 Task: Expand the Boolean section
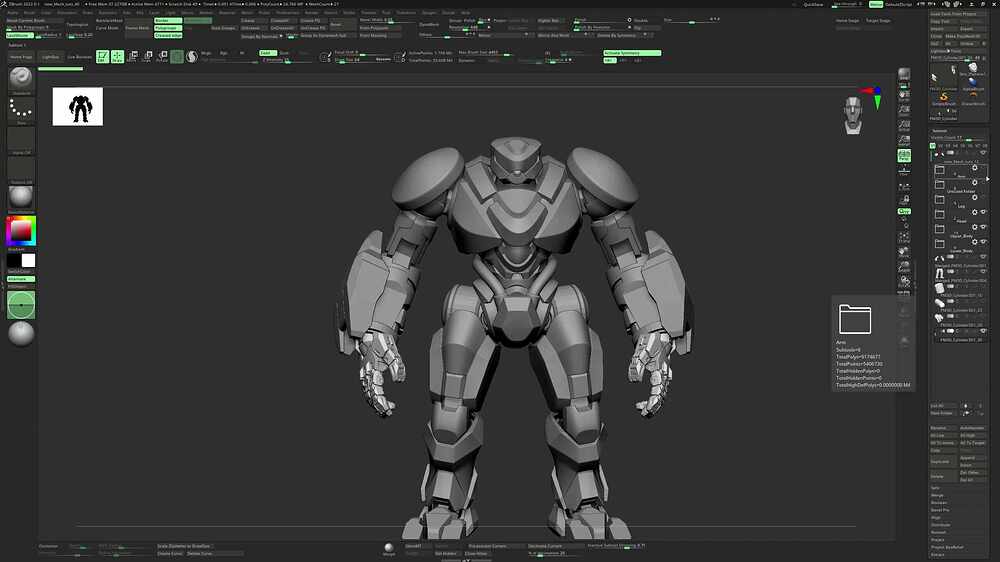[x=938, y=503]
